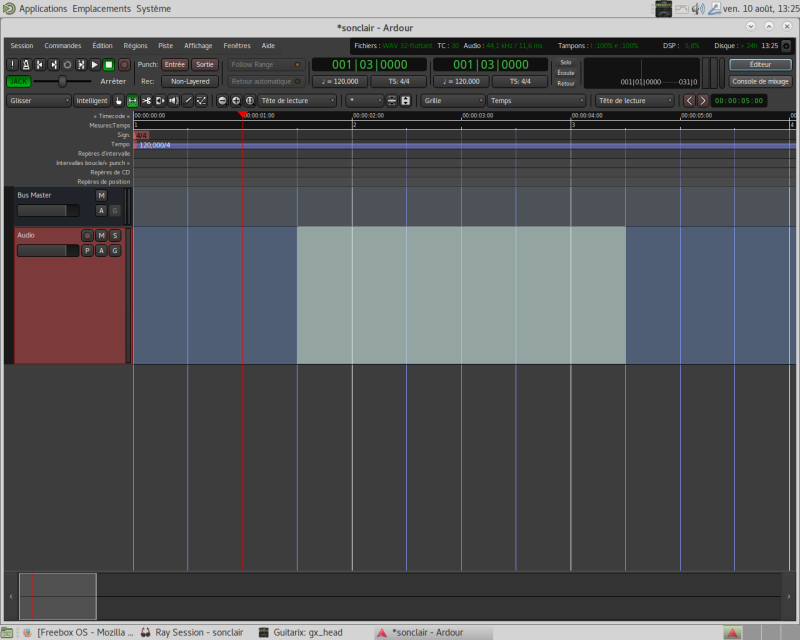Mute the Audio track
The image size is (800, 640).
click(x=101, y=235)
